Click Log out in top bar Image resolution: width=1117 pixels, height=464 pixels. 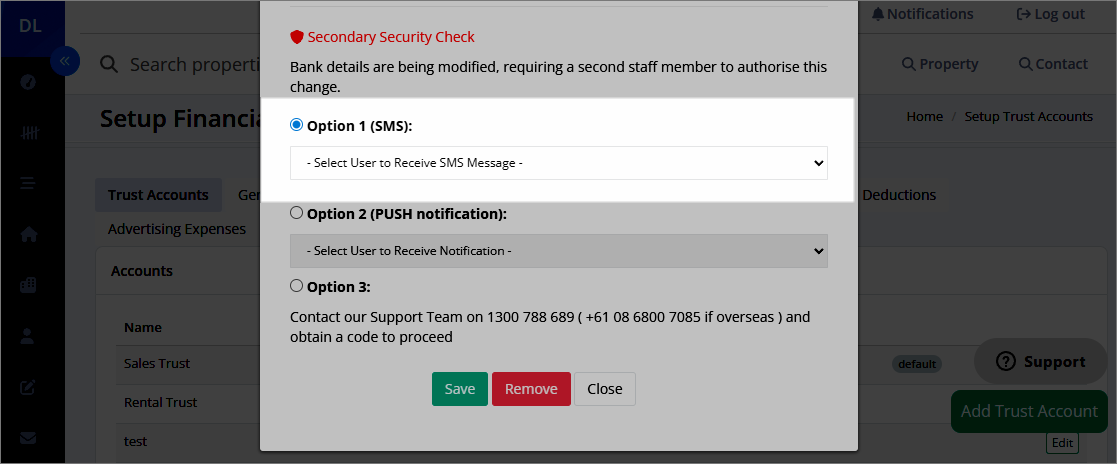(x=1051, y=14)
